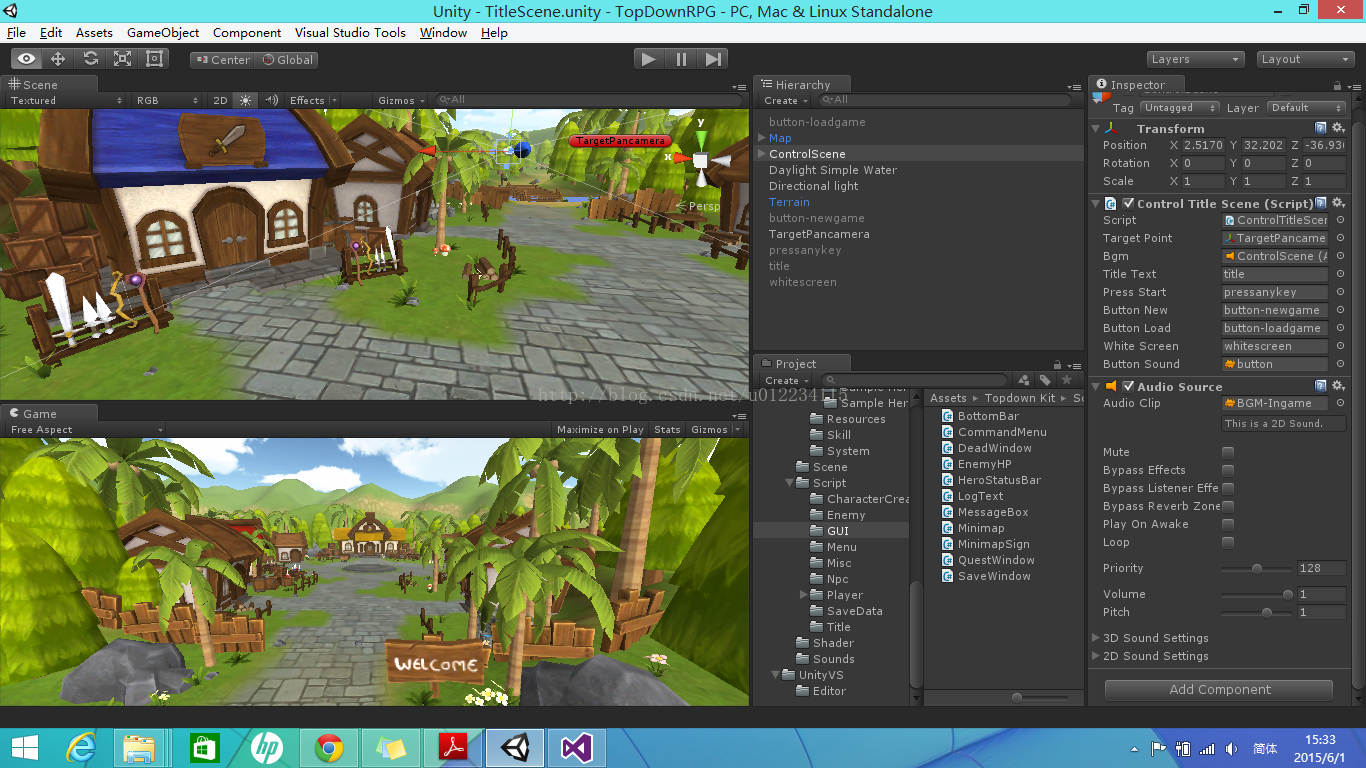Image resolution: width=1366 pixels, height=768 pixels.
Task: Click Search by Label icon in Project
Action: (x=1045, y=380)
